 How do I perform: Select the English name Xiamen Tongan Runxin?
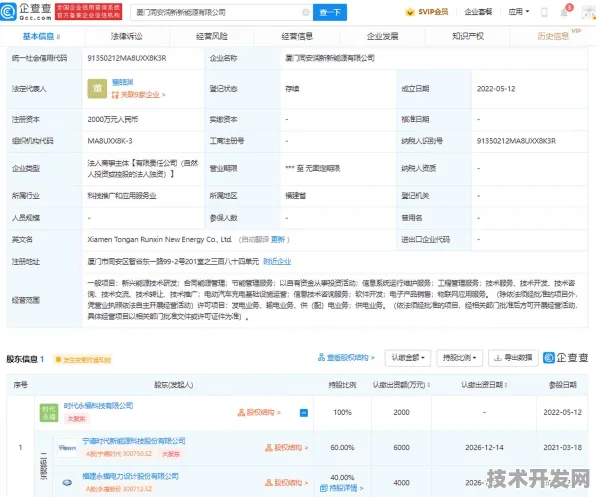pos(160,239)
